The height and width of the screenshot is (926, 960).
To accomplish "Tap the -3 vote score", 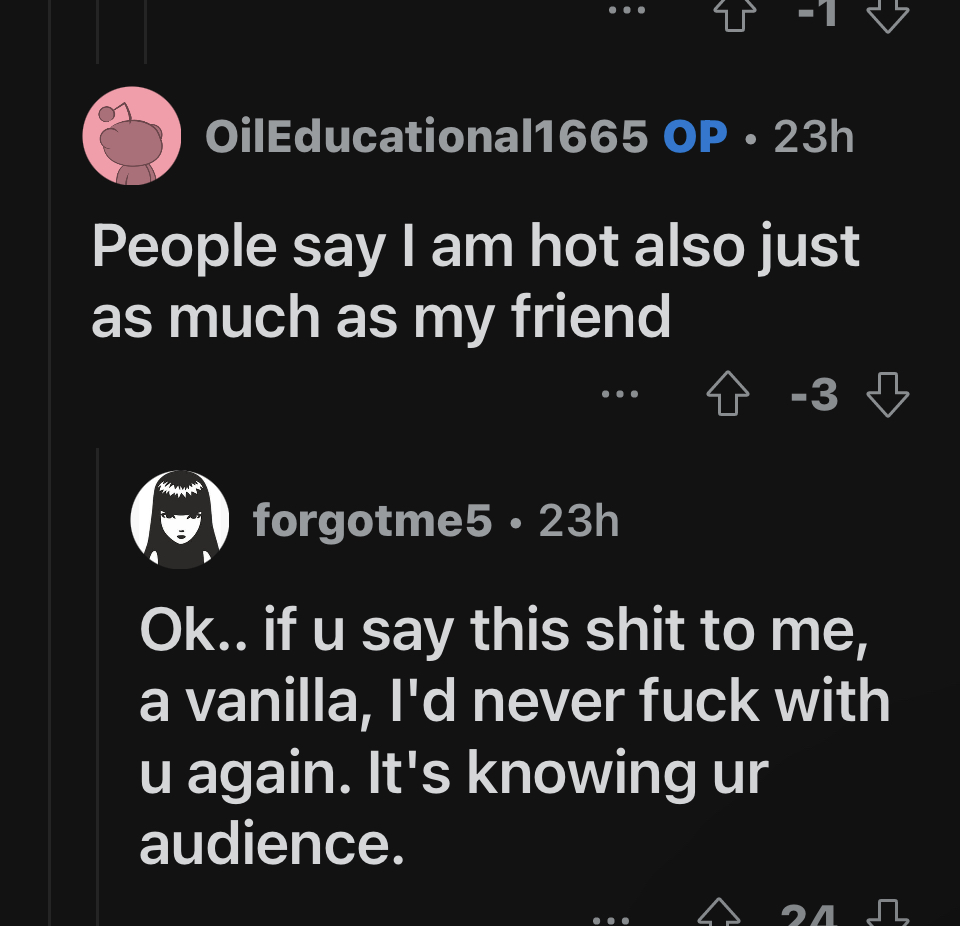I will click(x=814, y=394).
